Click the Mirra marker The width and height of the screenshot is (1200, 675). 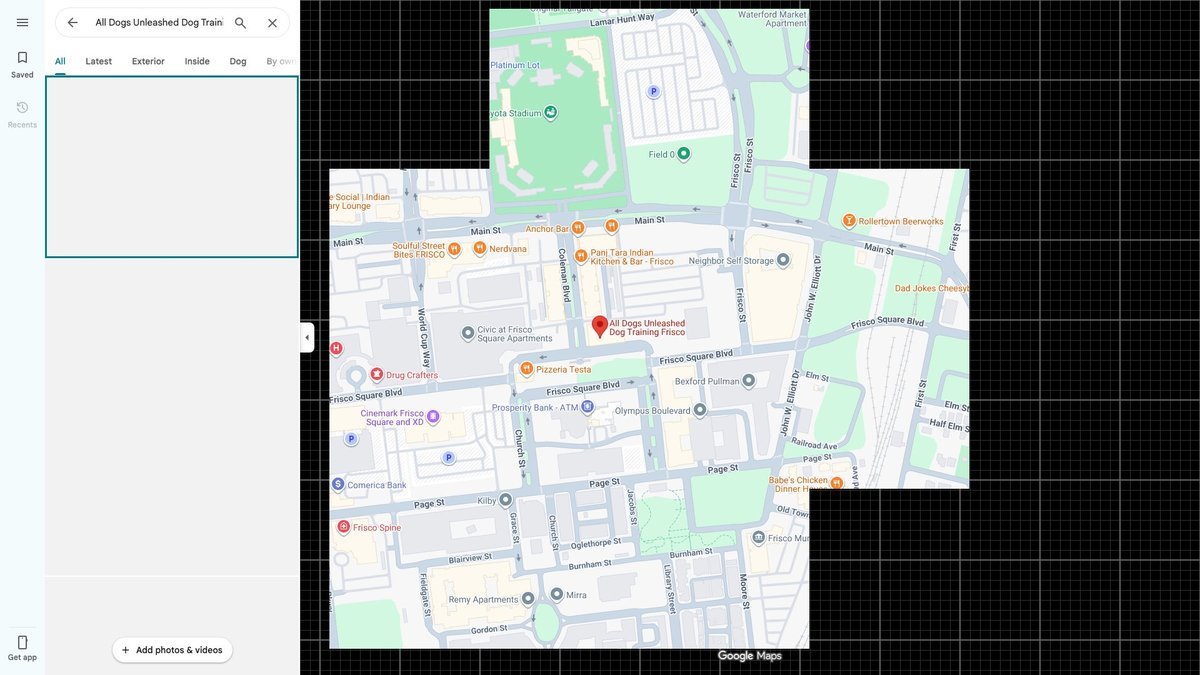557,594
